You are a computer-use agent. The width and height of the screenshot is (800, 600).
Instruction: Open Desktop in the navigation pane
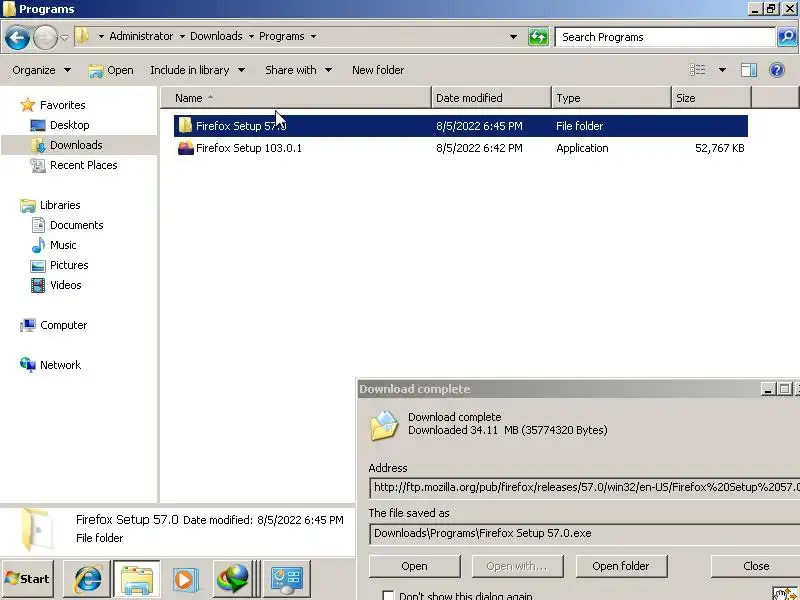tap(69, 125)
